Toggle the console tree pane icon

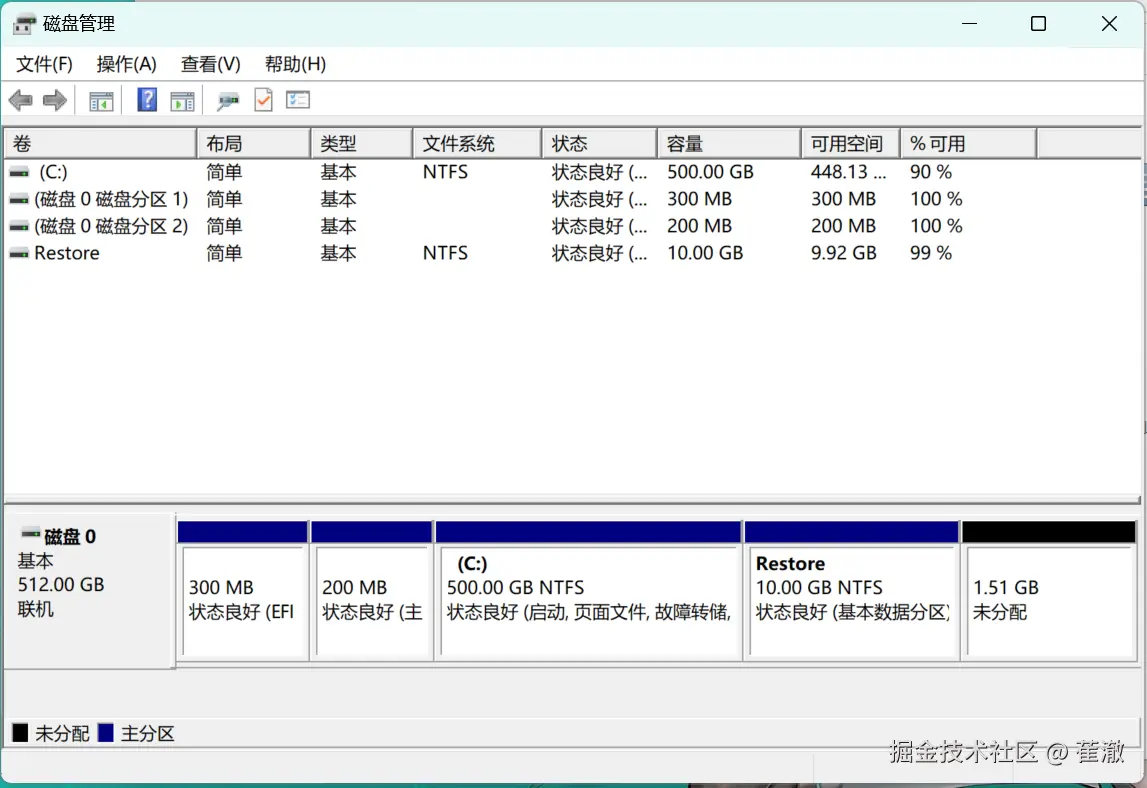[100, 100]
